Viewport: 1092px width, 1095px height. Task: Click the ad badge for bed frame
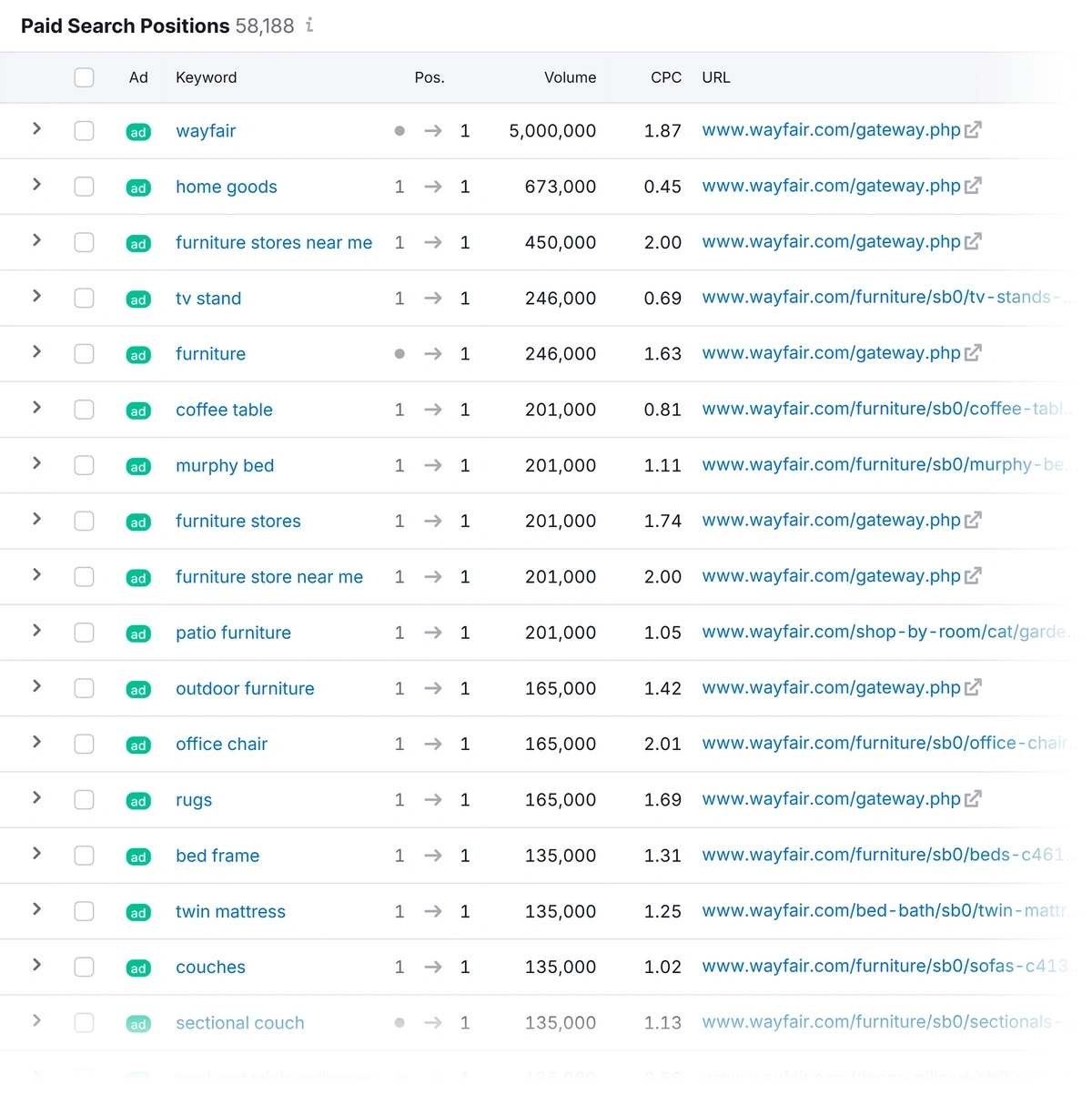tap(138, 857)
